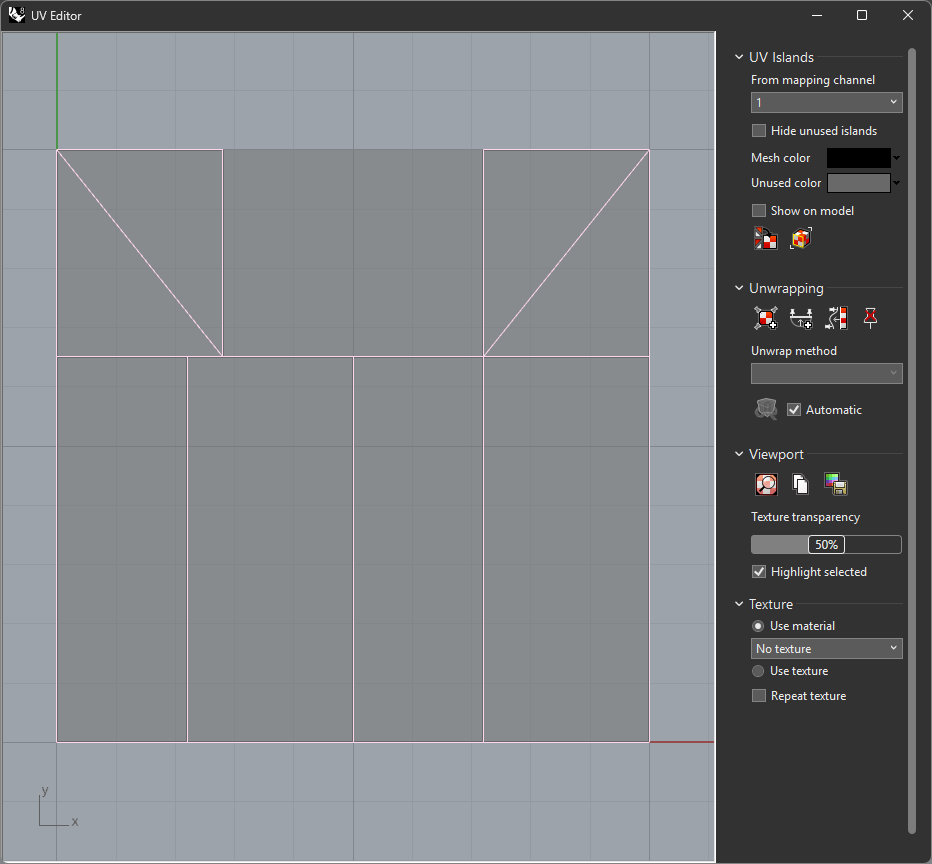Enable the Hide unused islands checkbox
This screenshot has width=932, height=864.
coord(759,131)
